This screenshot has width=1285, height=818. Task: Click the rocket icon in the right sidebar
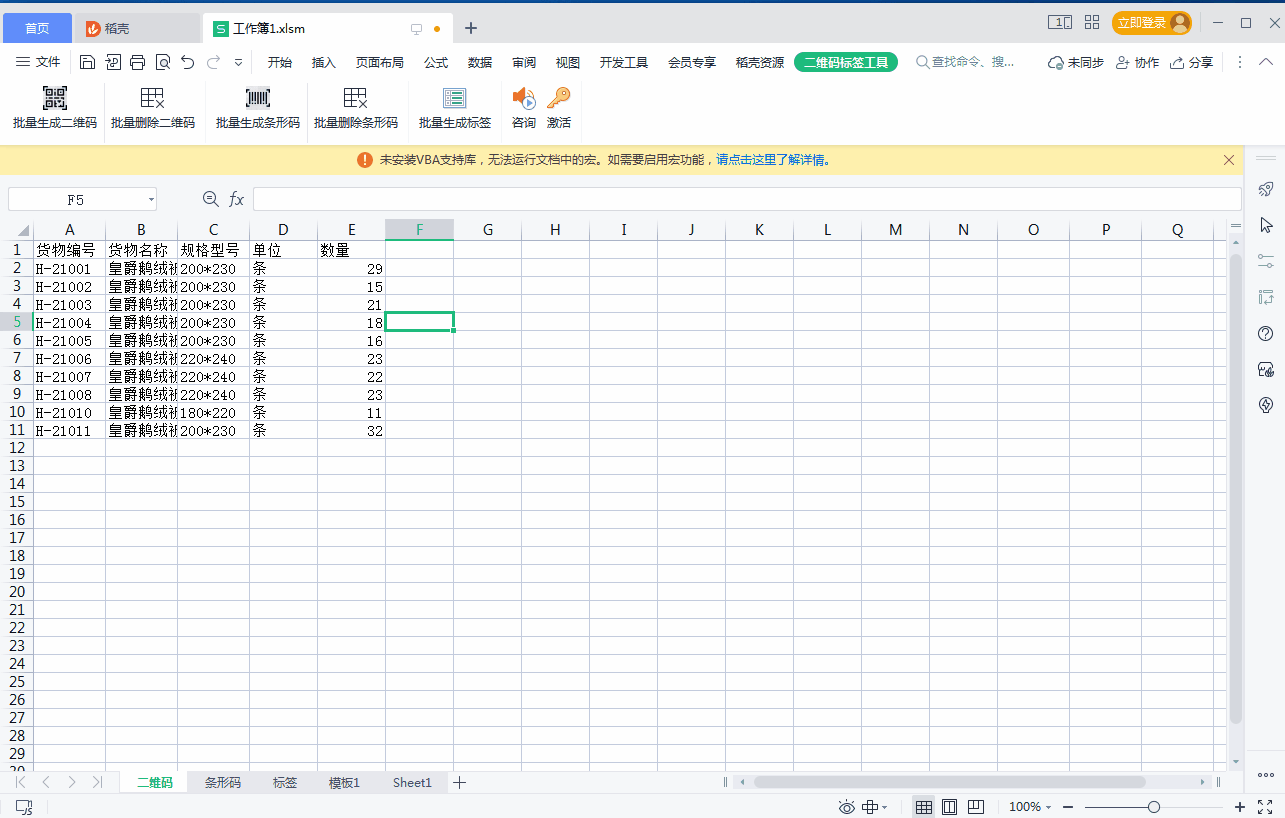pos(1266,189)
